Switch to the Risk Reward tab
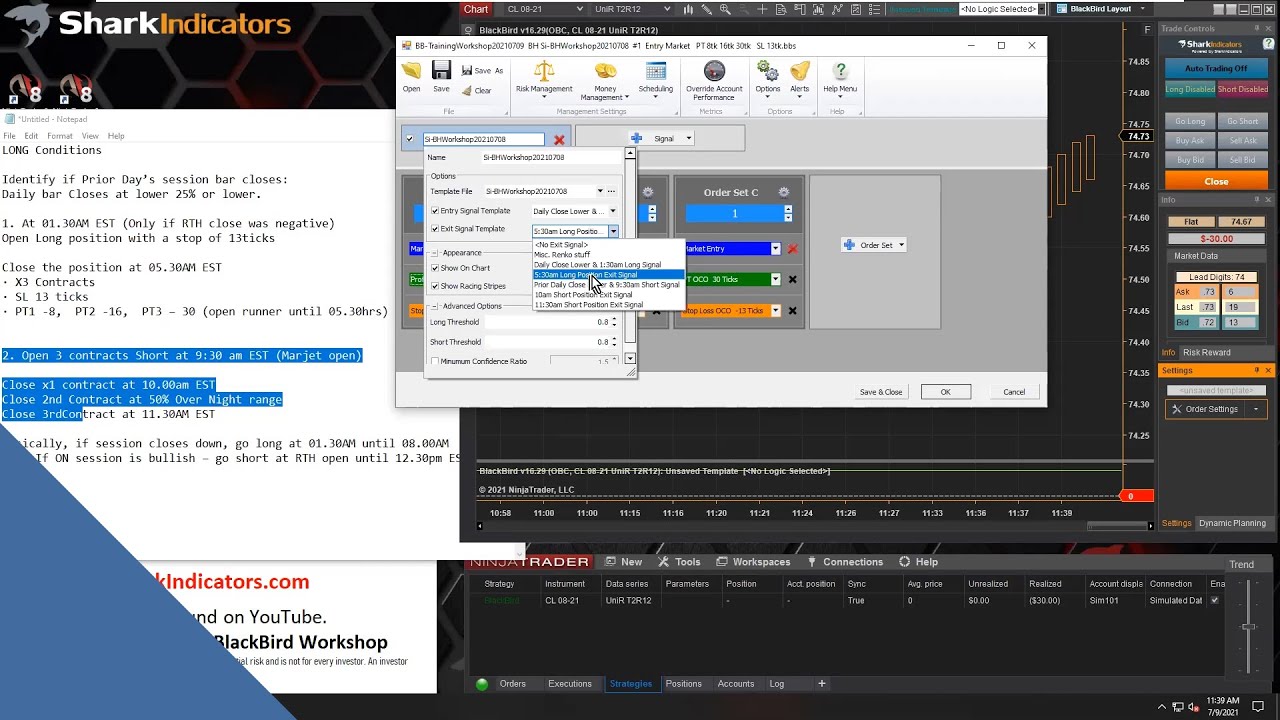Screen dimensions: 1280x720 [1207, 352]
